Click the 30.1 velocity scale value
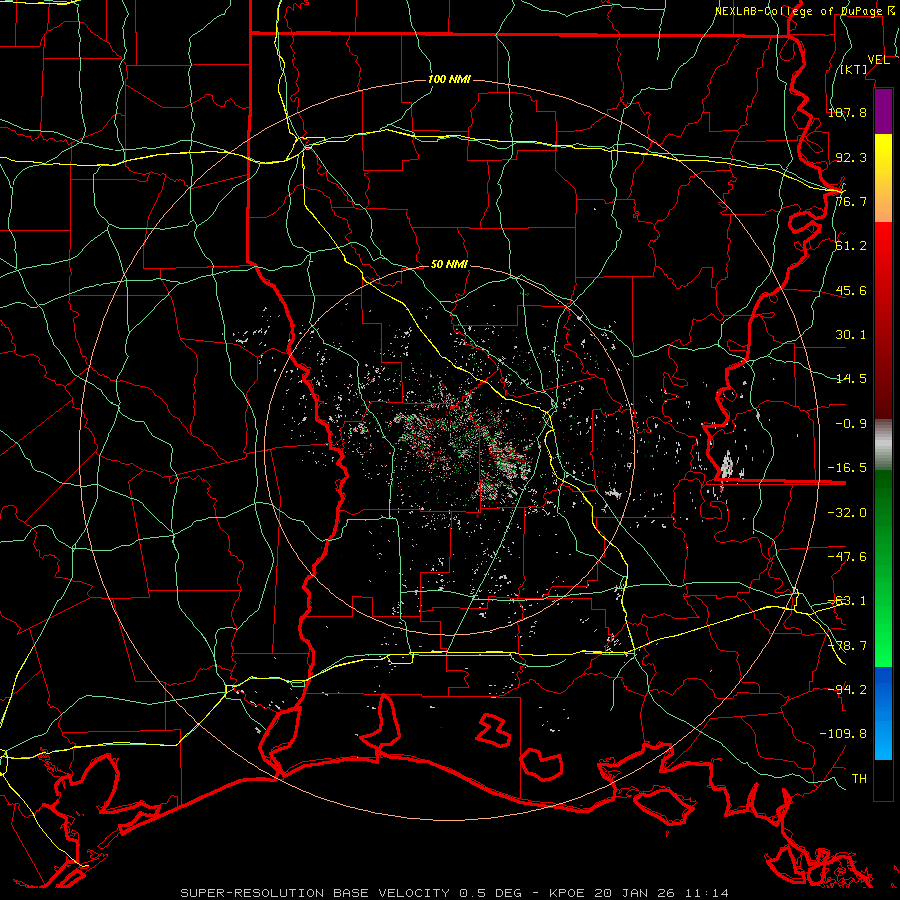900x900 pixels. [x=851, y=335]
